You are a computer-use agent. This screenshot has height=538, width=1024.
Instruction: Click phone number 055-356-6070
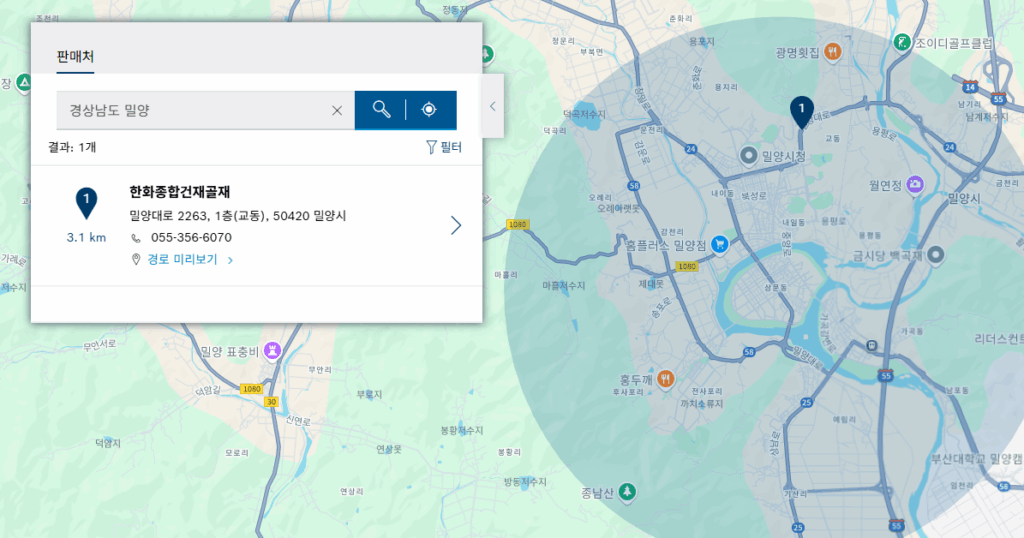click(x=191, y=237)
